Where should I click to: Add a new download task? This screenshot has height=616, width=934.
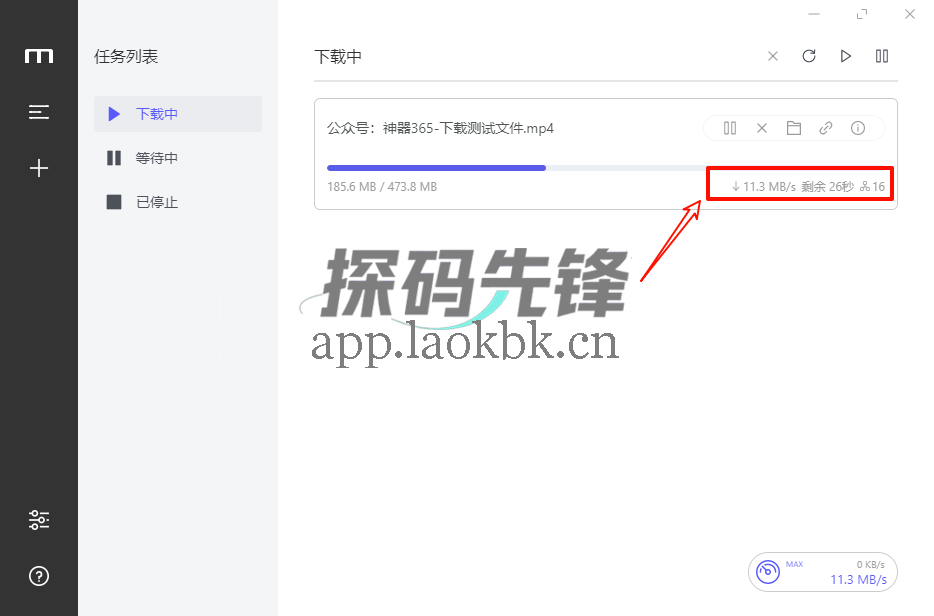[x=39, y=168]
